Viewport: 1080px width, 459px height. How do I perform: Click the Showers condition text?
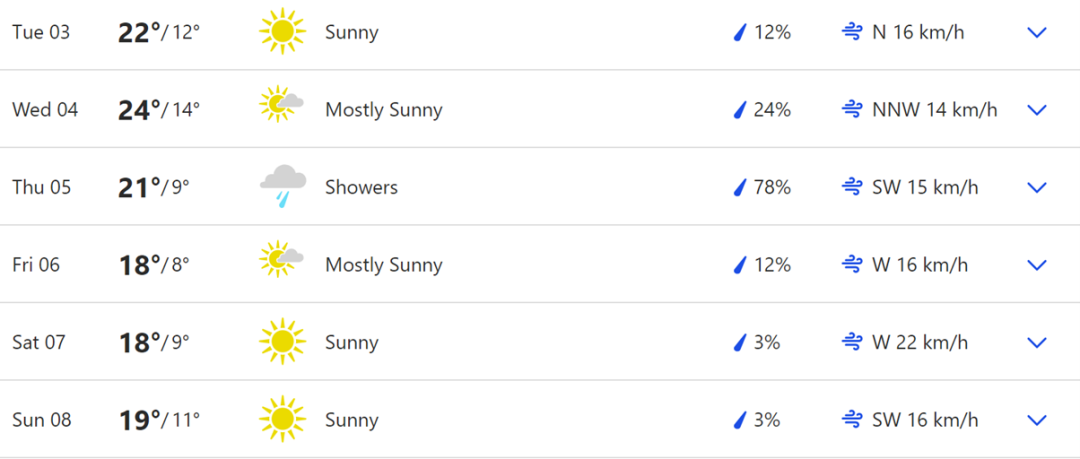pos(362,187)
